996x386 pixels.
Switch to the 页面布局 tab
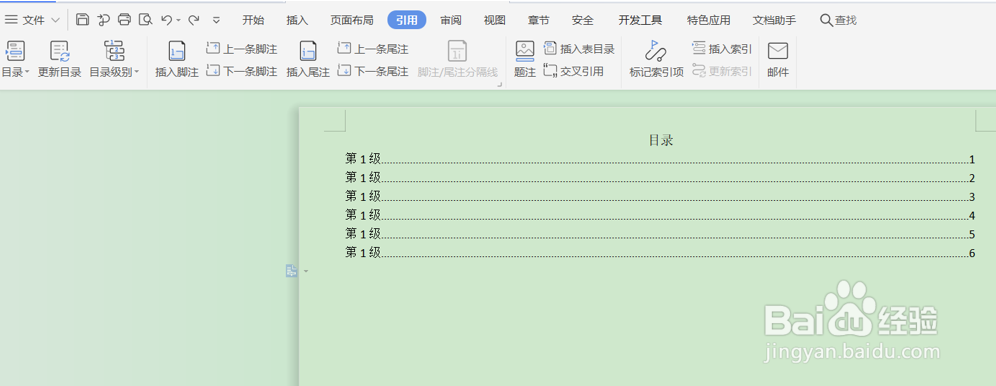click(x=351, y=20)
